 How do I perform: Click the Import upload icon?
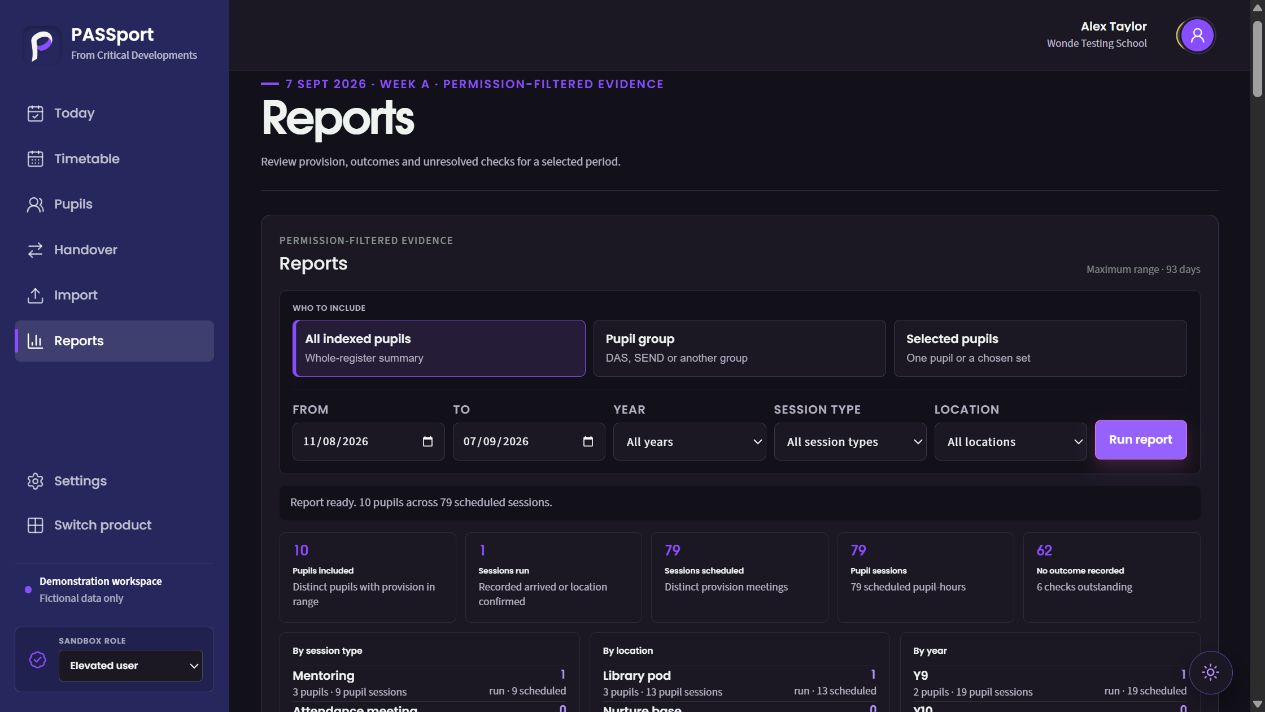35,295
